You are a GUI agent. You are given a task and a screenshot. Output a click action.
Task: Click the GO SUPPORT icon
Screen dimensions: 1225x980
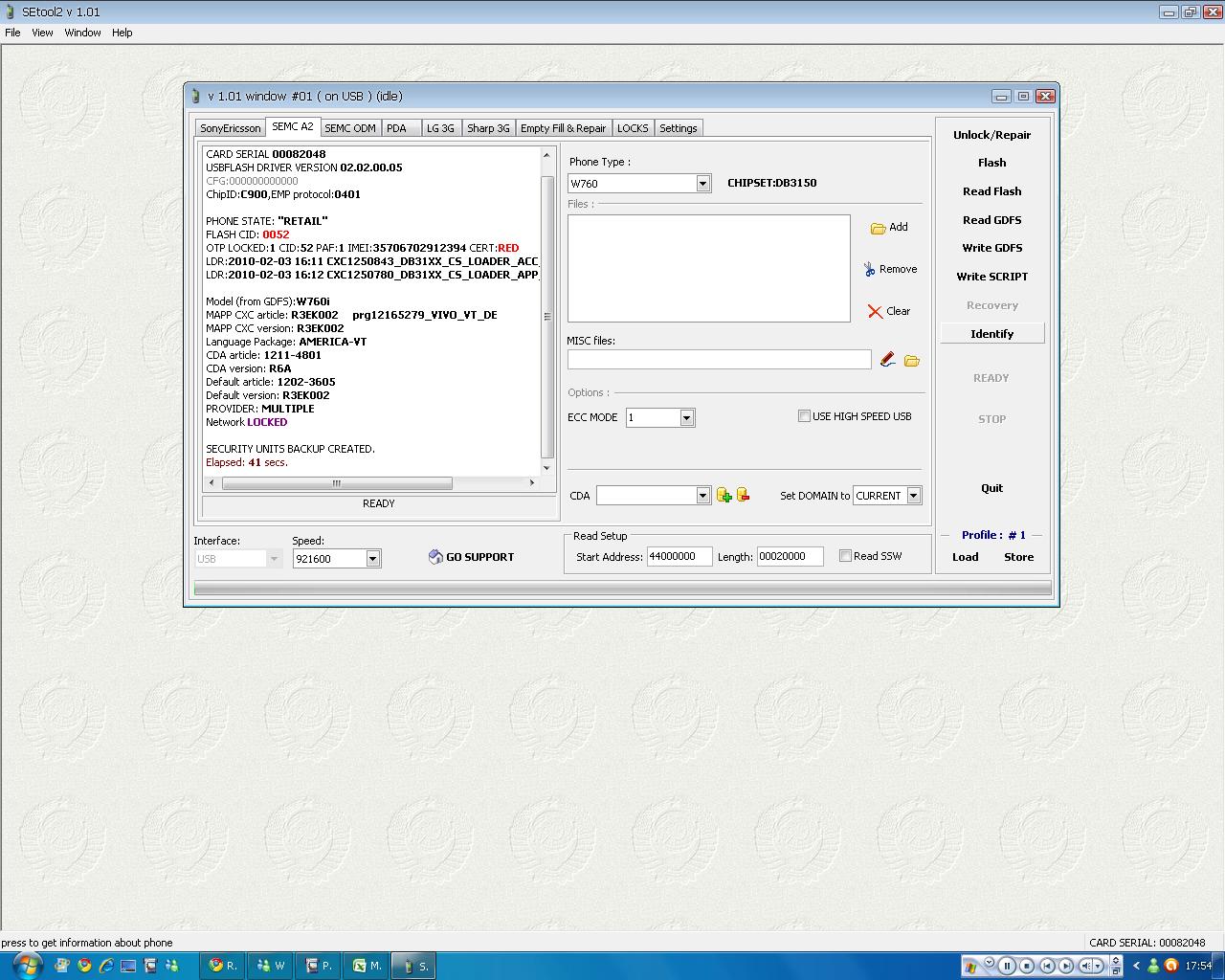coord(435,557)
